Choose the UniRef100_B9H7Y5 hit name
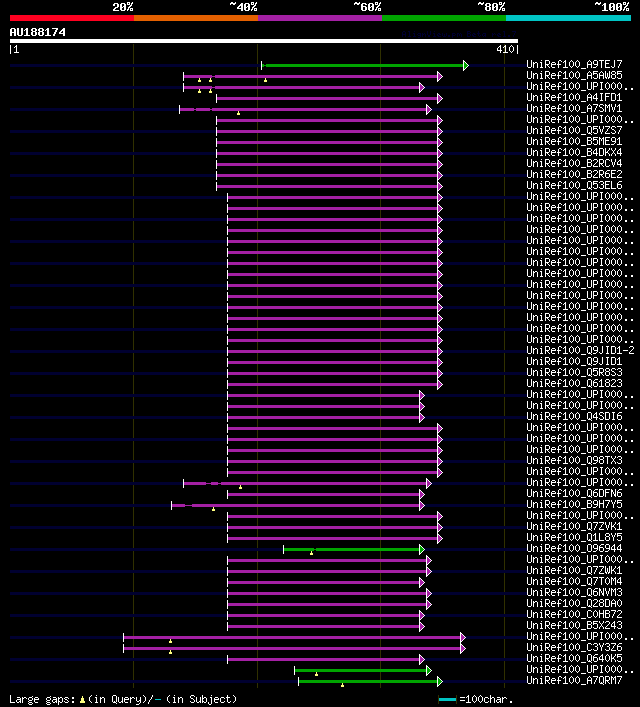 574,504
